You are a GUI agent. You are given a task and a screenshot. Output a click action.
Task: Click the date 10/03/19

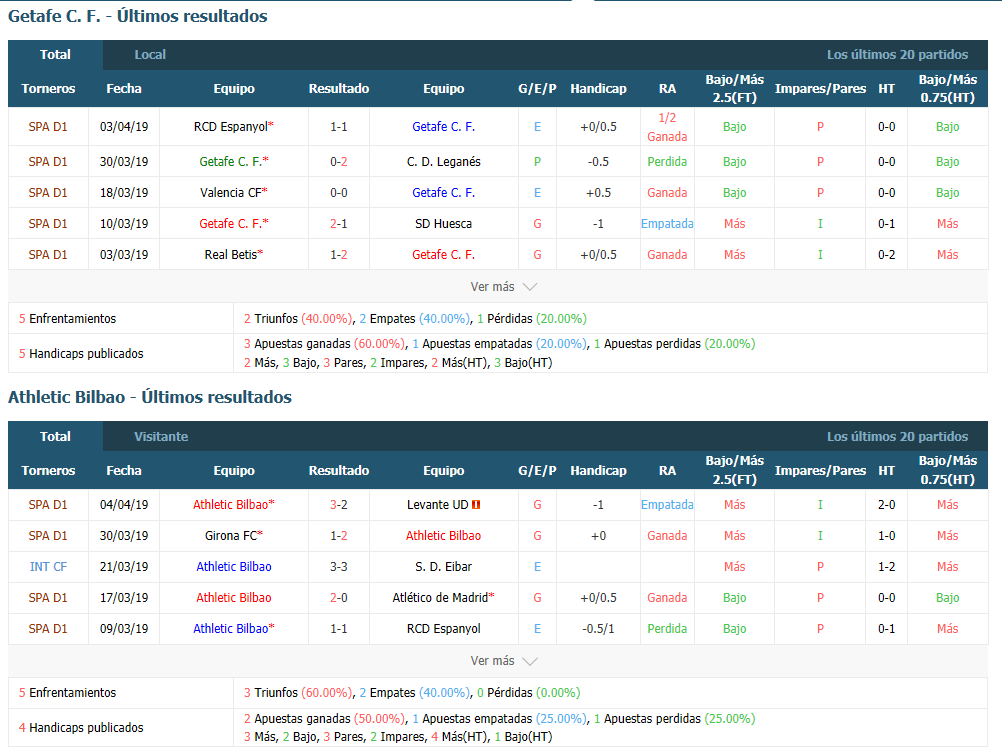(124, 224)
